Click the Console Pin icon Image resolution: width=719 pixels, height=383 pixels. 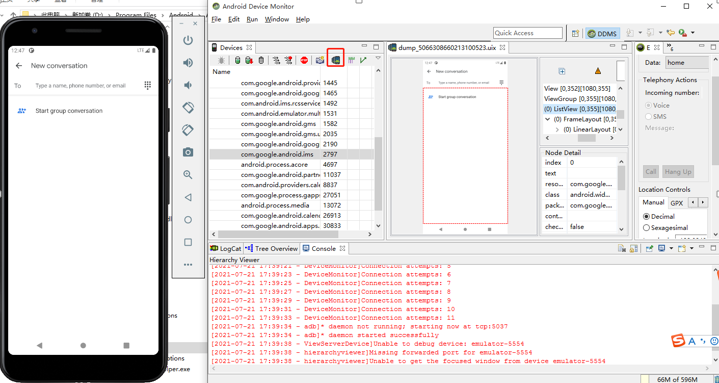(x=649, y=249)
